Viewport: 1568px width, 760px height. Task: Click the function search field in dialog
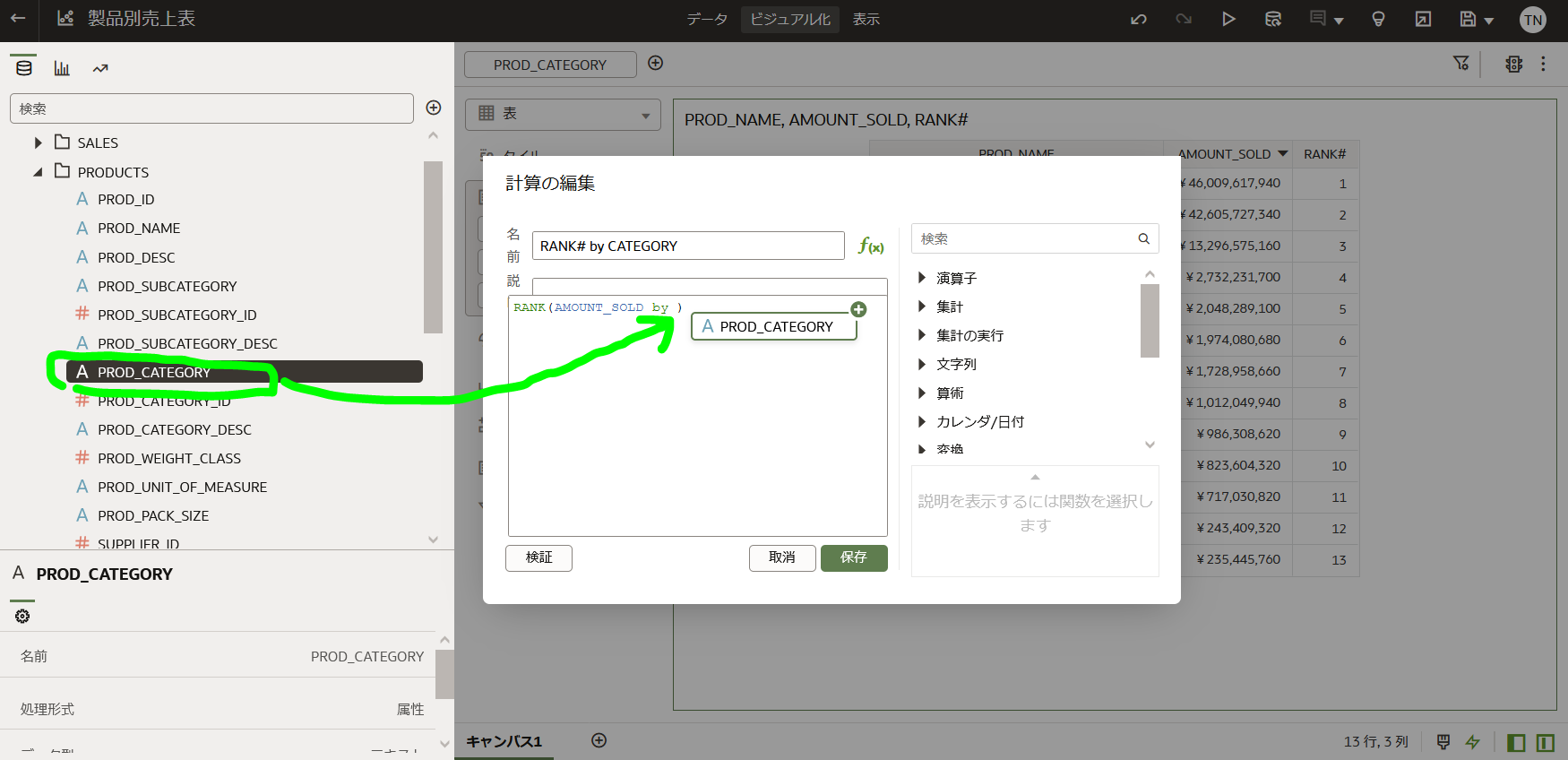(1035, 238)
